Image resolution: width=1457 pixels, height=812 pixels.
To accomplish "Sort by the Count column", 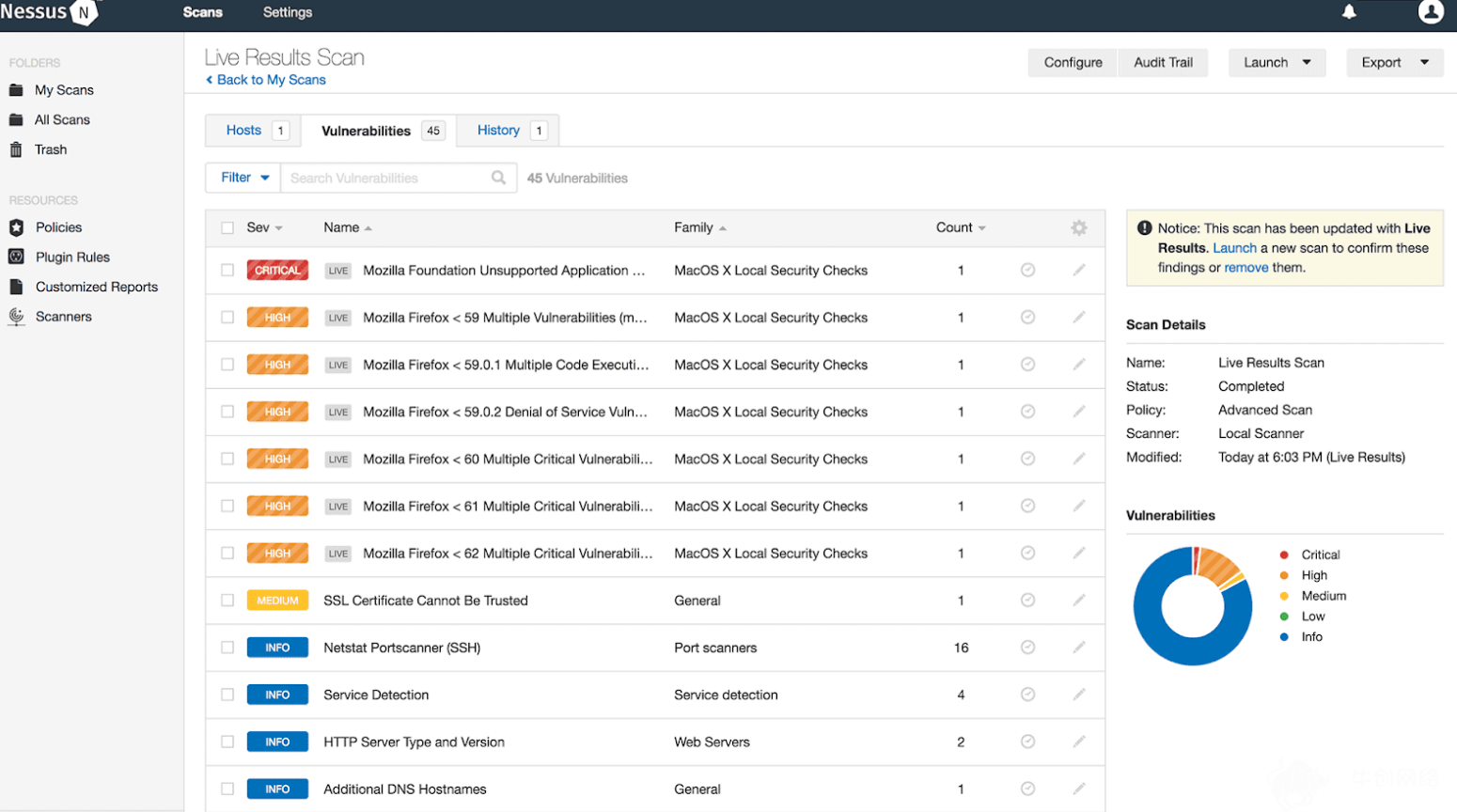I will pos(960,227).
